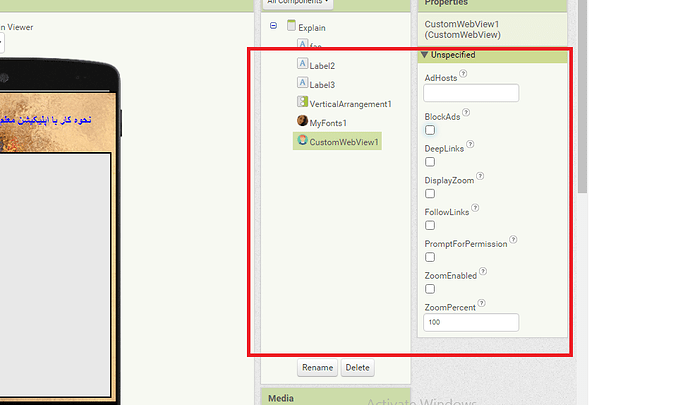The image size is (690, 405).
Task: Tick the FollowLinks checkbox
Action: (x=430, y=225)
